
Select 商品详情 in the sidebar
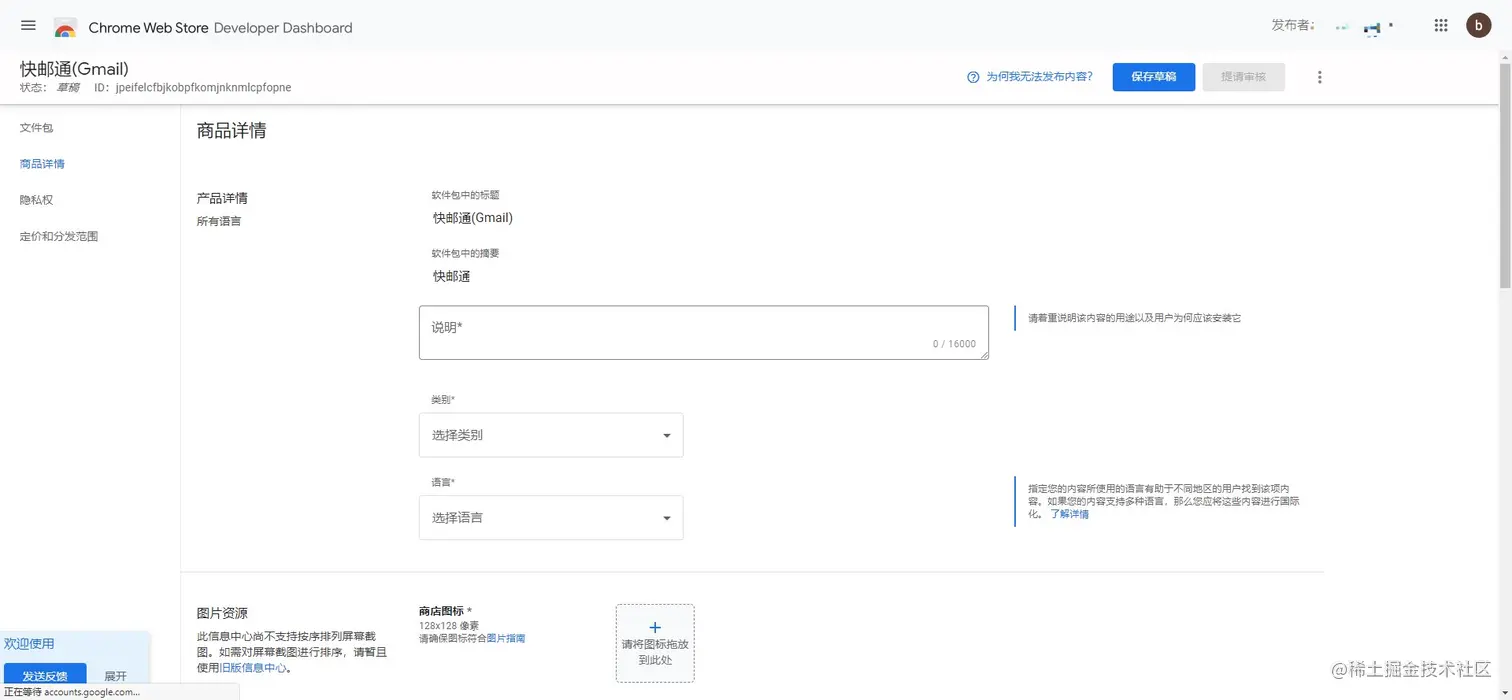(42, 164)
